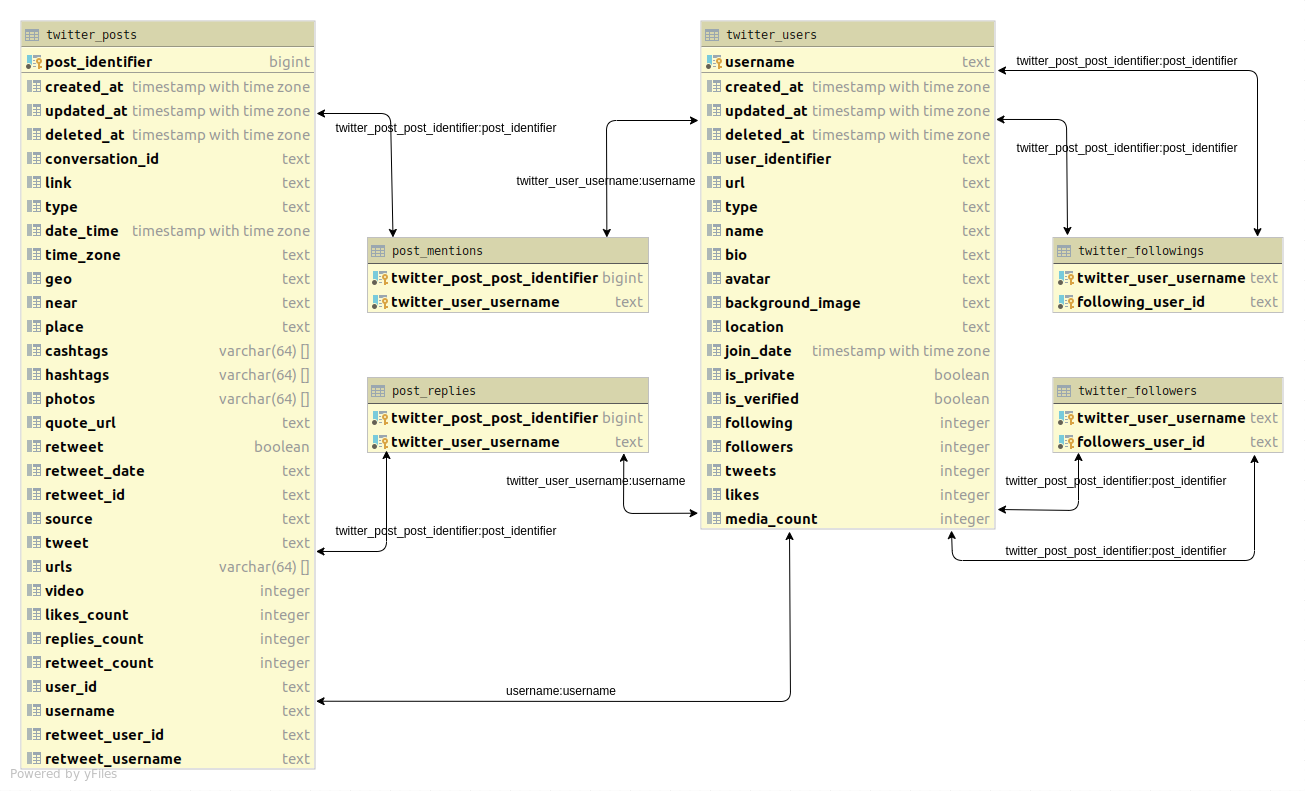Click the twitter_followers table header icon

pyautogui.click(x=1065, y=391)
